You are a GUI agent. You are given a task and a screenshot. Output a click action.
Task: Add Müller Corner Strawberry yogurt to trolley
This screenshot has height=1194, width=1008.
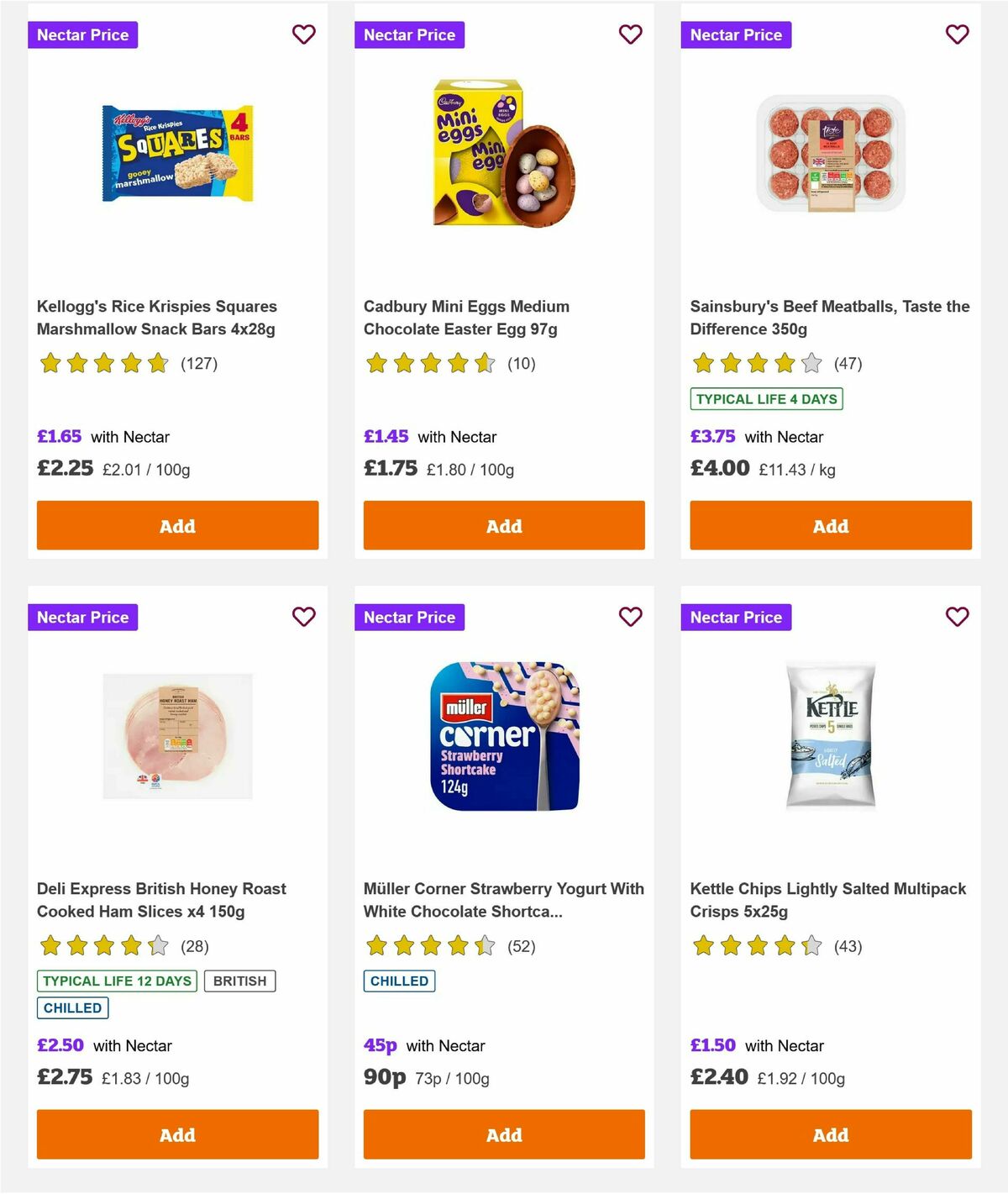(x=504, y=1134)
